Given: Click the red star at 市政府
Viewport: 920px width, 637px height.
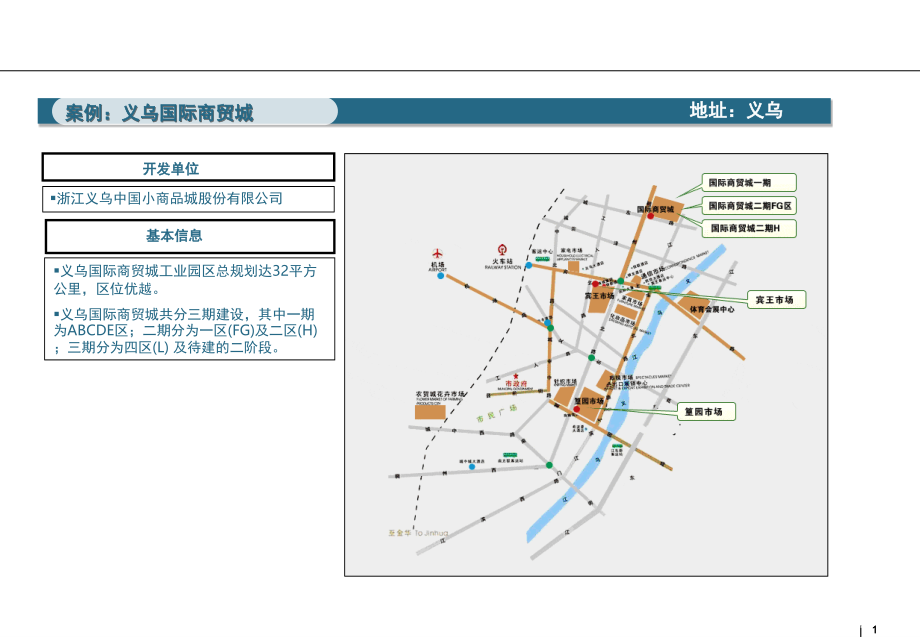Looking at the screenshot, I should 516,375.
